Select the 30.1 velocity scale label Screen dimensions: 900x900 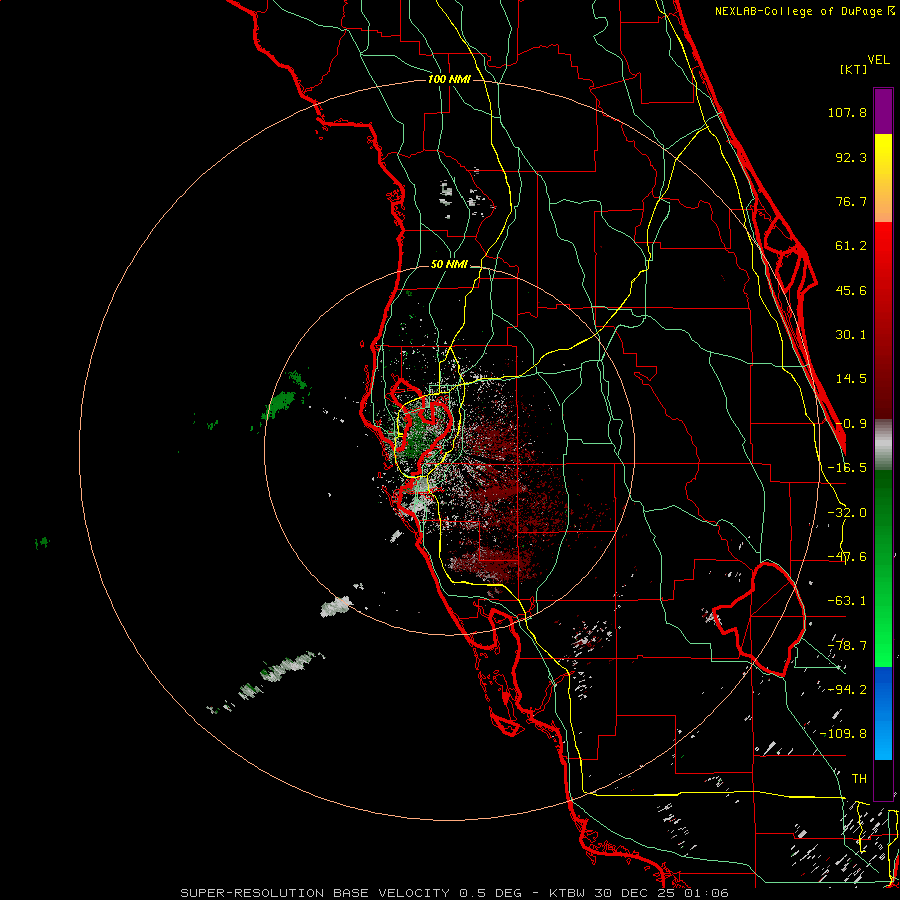point(851,335)
